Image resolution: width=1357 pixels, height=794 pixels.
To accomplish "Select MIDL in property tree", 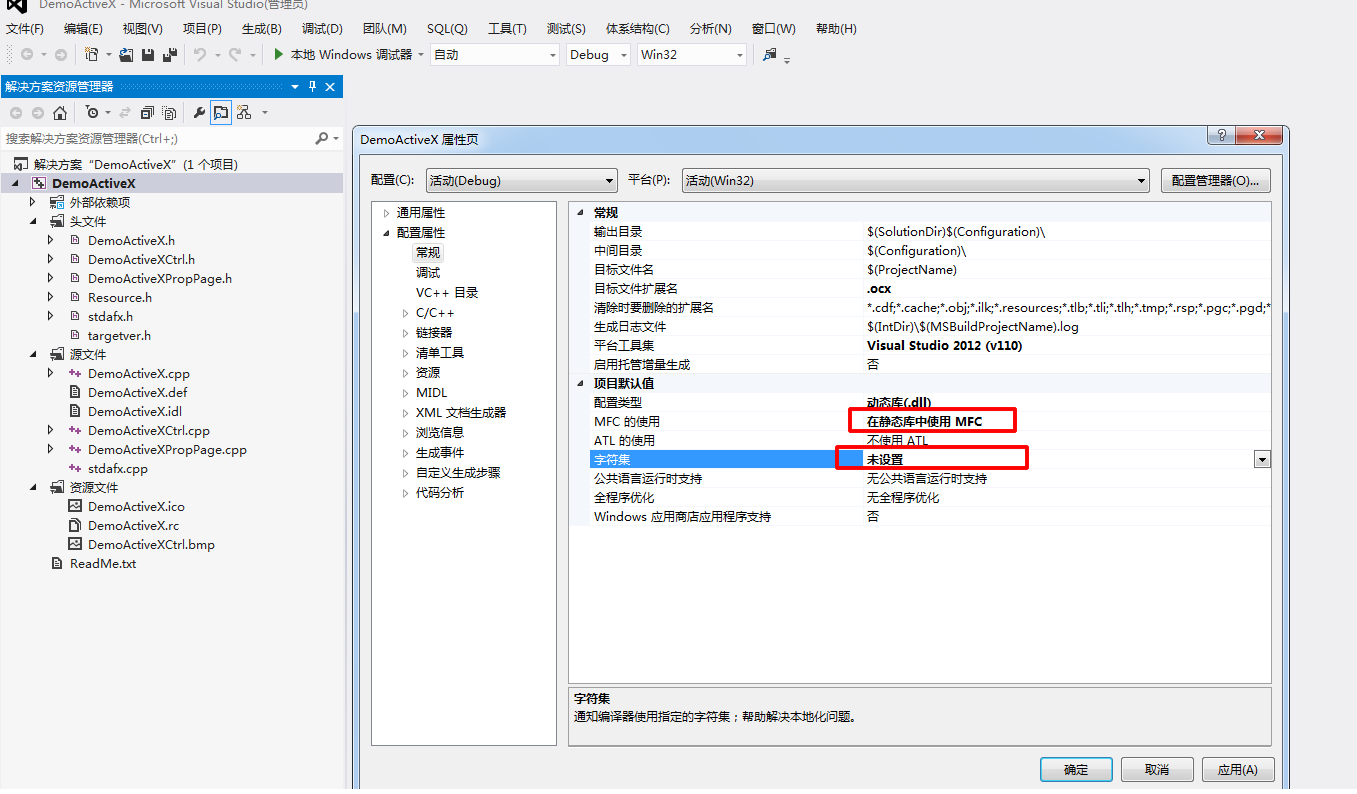I will point(432,393).
